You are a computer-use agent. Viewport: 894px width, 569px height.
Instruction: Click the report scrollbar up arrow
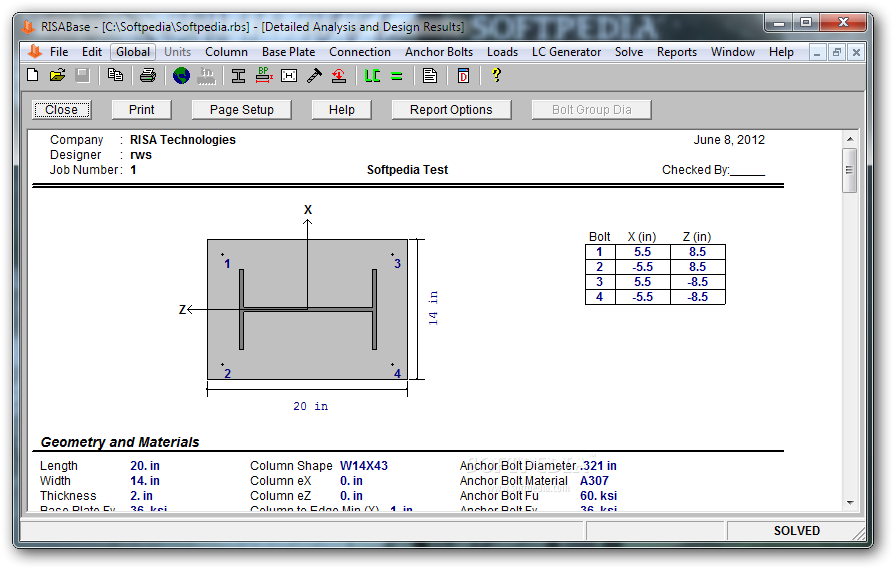point(850,139)
